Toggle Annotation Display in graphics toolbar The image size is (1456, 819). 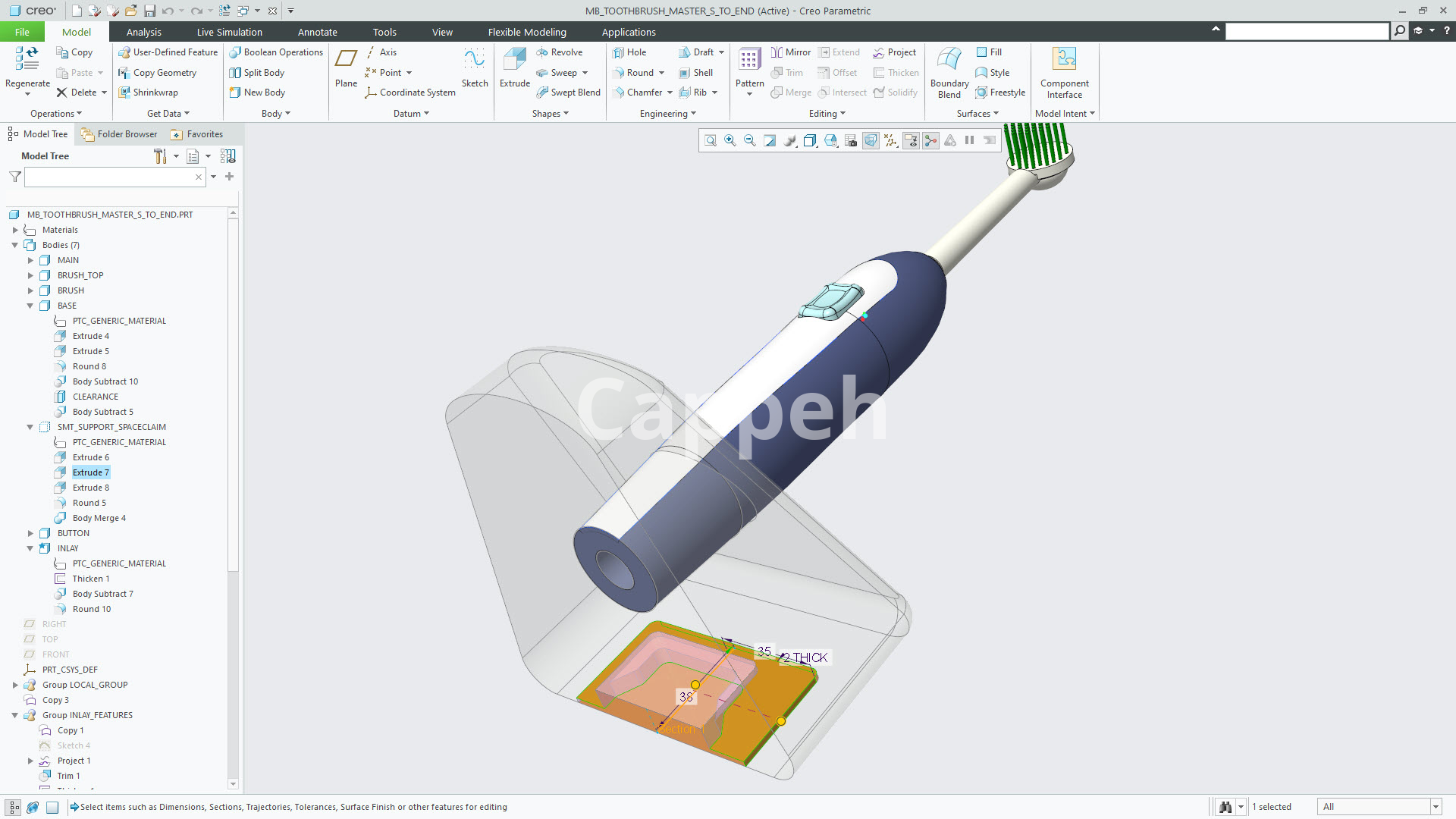911,140
